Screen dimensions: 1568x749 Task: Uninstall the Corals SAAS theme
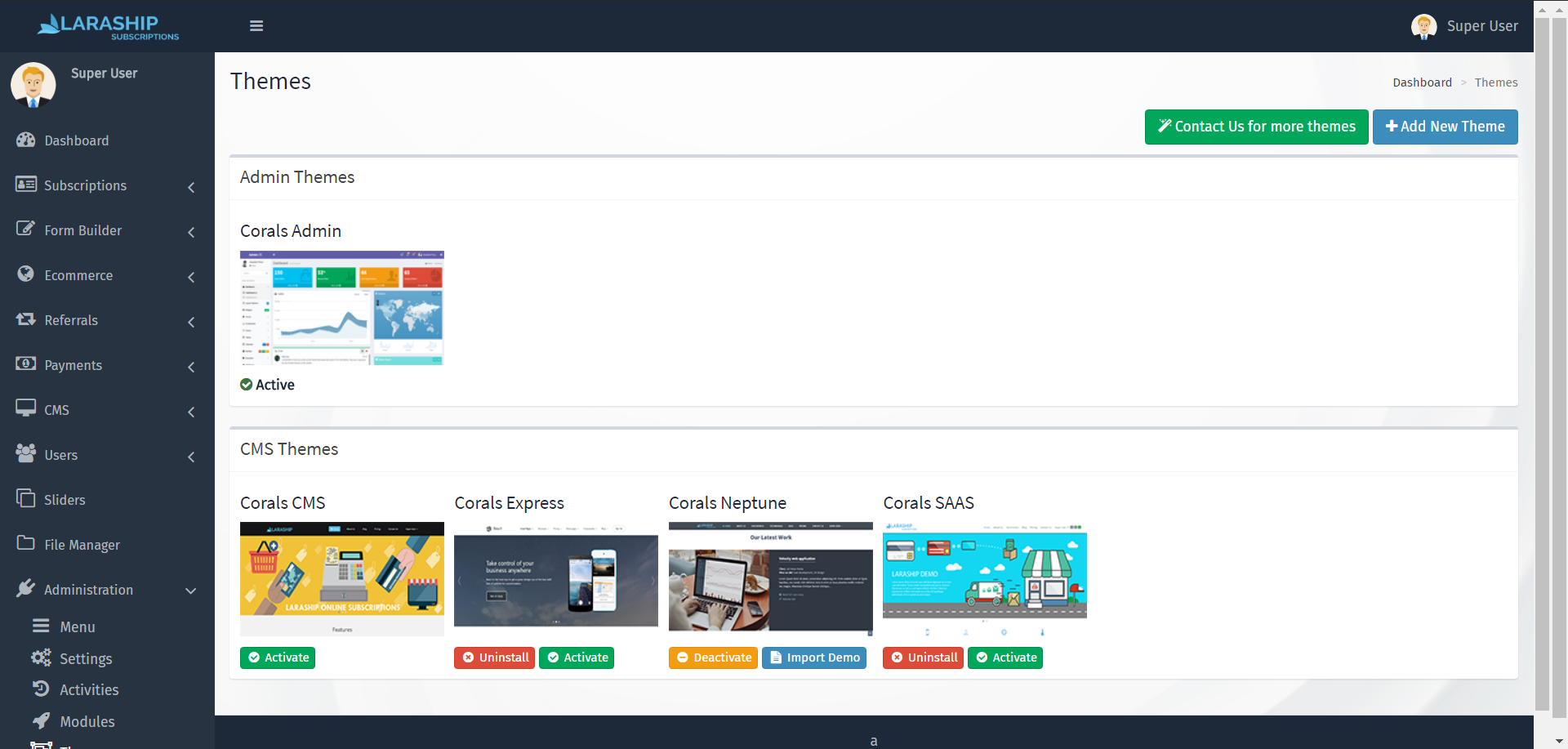pyautogui.click(x=923, y=658)
